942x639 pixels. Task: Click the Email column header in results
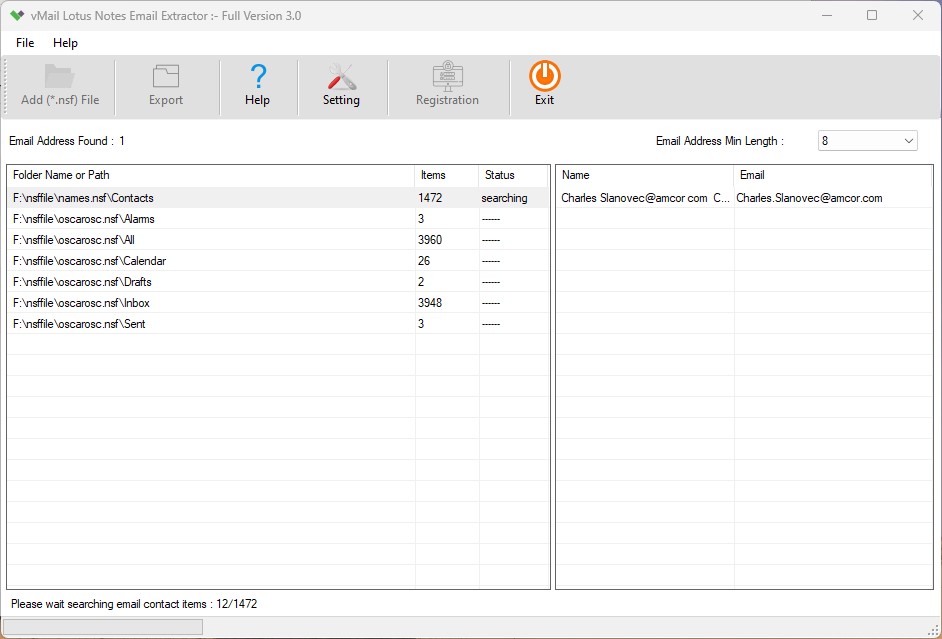pos(833,175)
